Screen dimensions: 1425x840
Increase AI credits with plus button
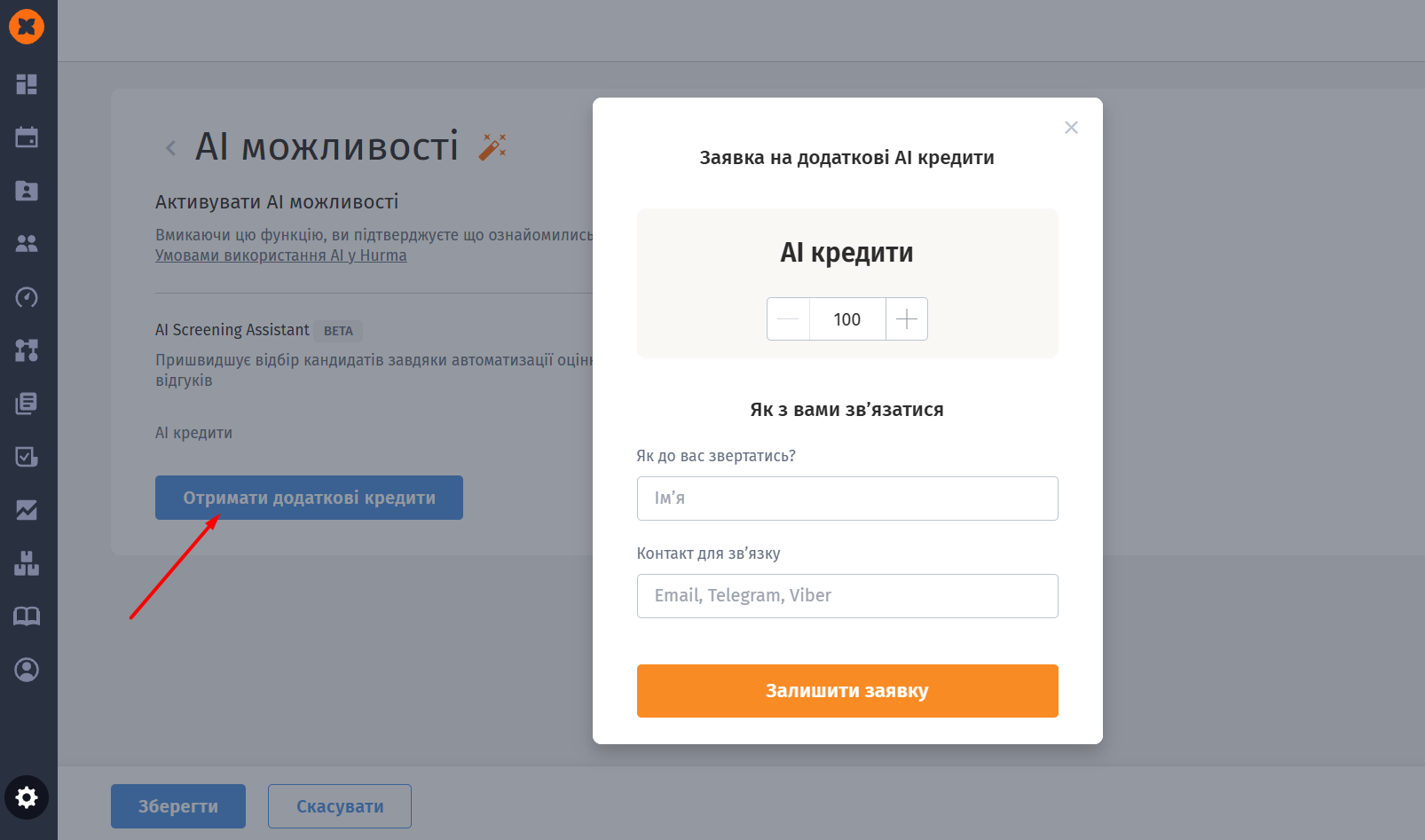(906, 319)
